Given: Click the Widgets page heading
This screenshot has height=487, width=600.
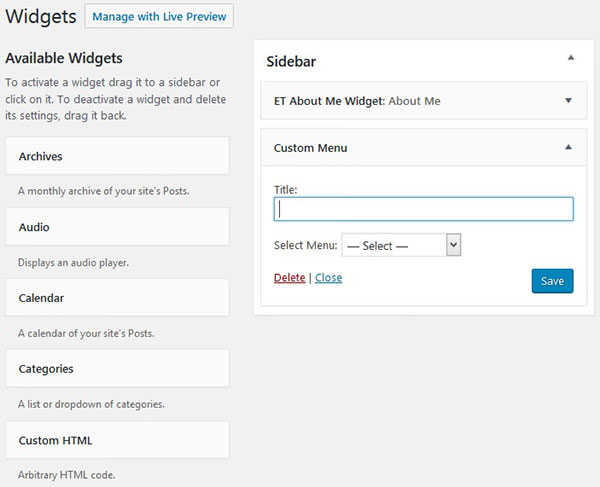Looking at the screenshot, I should click(41, 16).
